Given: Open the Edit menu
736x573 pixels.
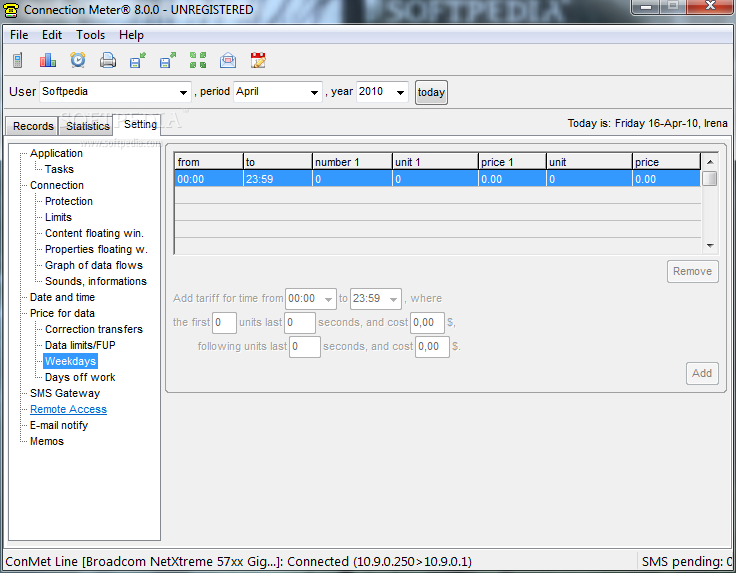Looking at the screenshot, I should click(x=52, y=35).
